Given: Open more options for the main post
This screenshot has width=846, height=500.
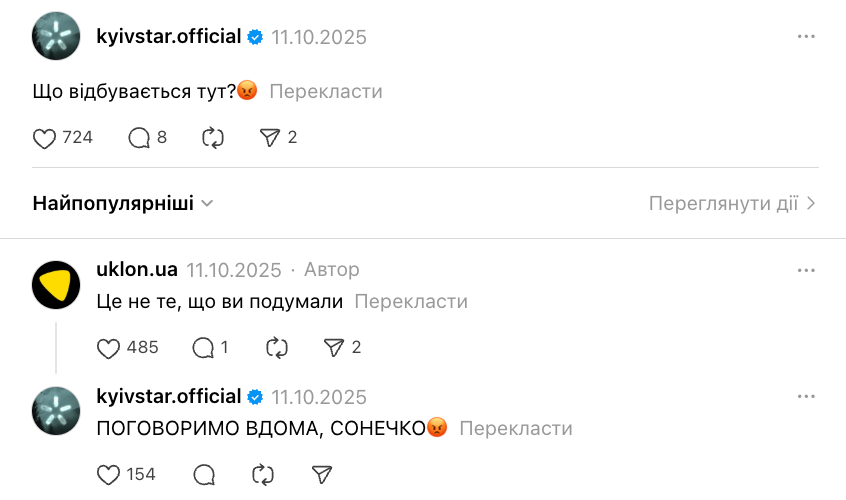Looking at the screenshot, I should (806, 37).
